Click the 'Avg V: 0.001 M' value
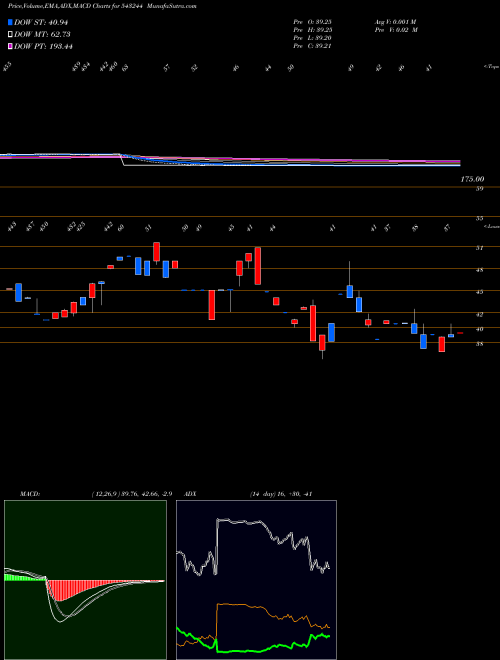This screenshot has height=660, width=500. click(x=395, y=22)
